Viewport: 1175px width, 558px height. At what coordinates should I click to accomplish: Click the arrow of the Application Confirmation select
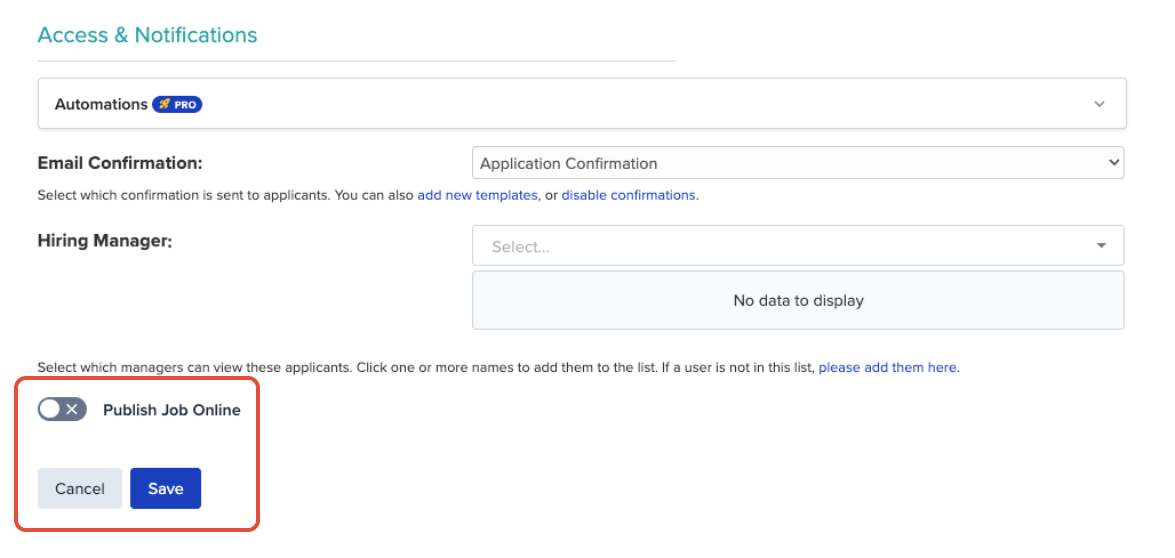click(x=1113, y=163)
